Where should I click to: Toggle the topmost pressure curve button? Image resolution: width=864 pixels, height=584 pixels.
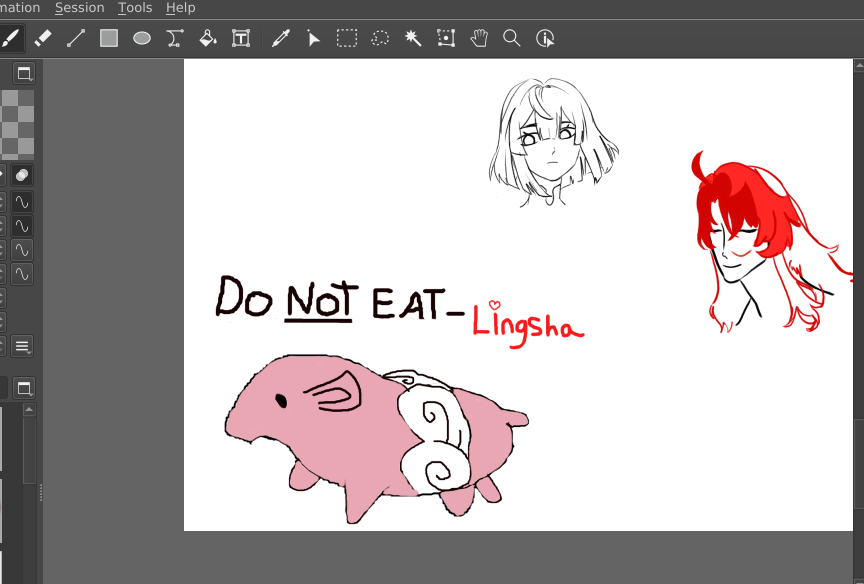click(22, 202)
